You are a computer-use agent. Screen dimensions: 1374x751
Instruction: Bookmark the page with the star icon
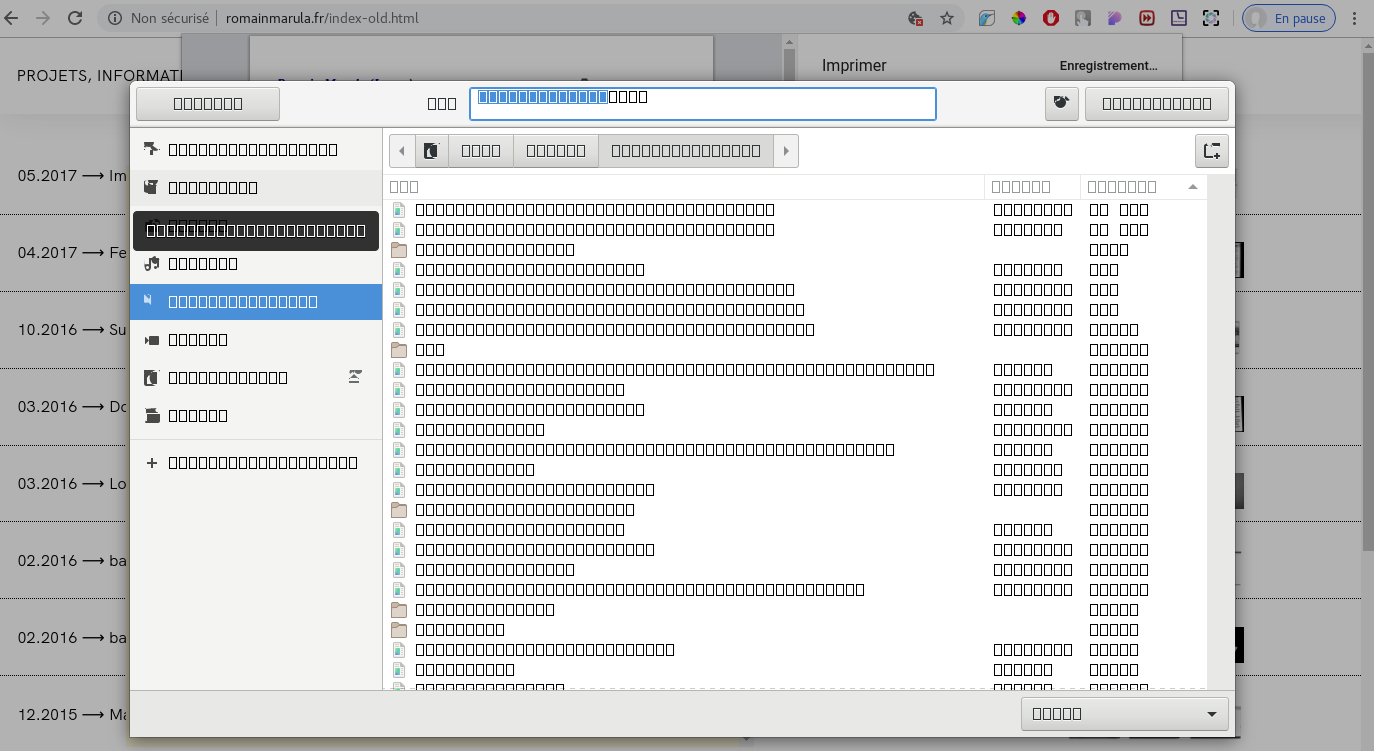[x=946, y=18]
